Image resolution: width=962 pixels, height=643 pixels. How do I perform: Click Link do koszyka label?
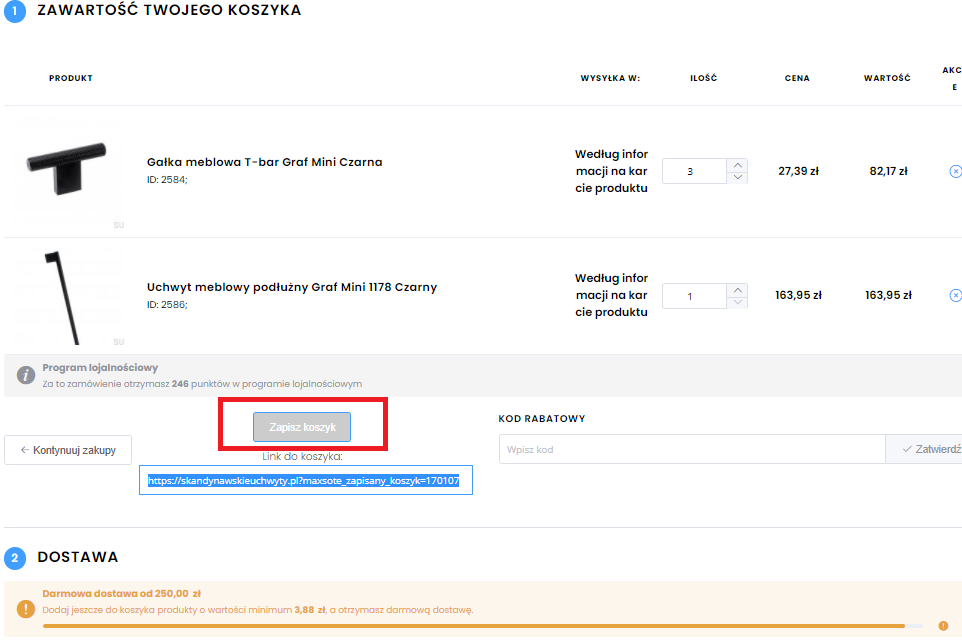(302, 456)
